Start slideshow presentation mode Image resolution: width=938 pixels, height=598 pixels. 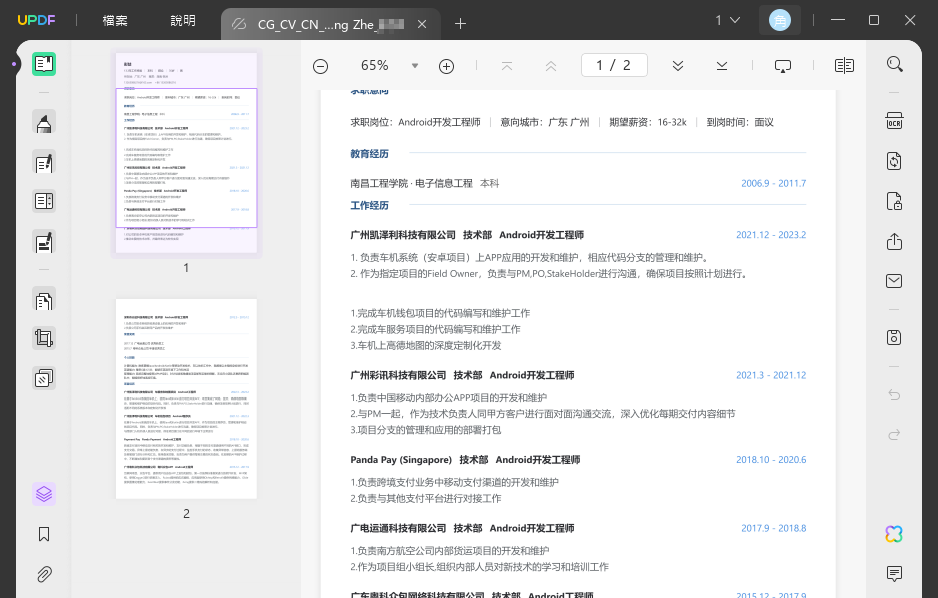[782, 66]
